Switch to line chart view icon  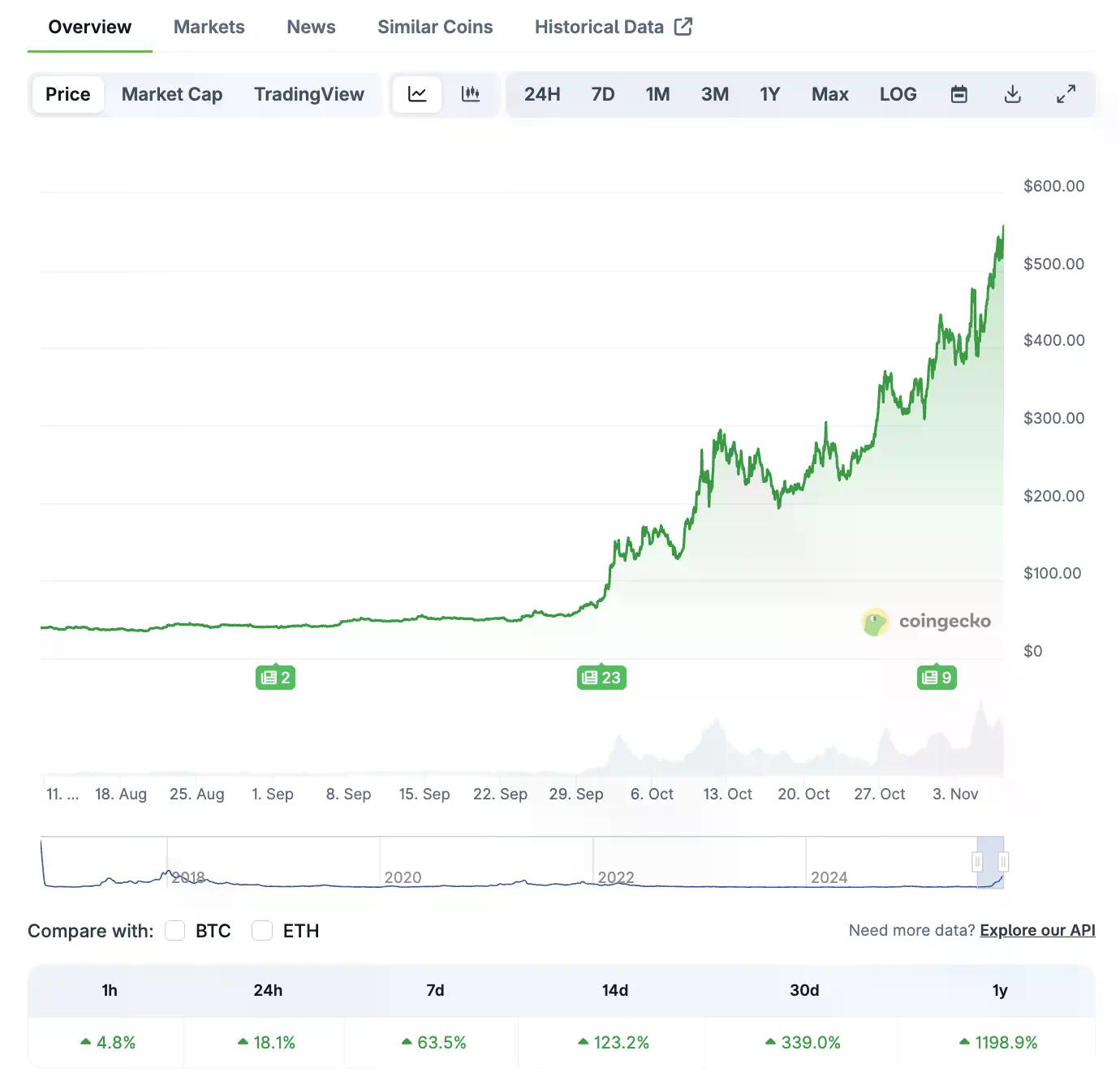(x=417, y=94)
